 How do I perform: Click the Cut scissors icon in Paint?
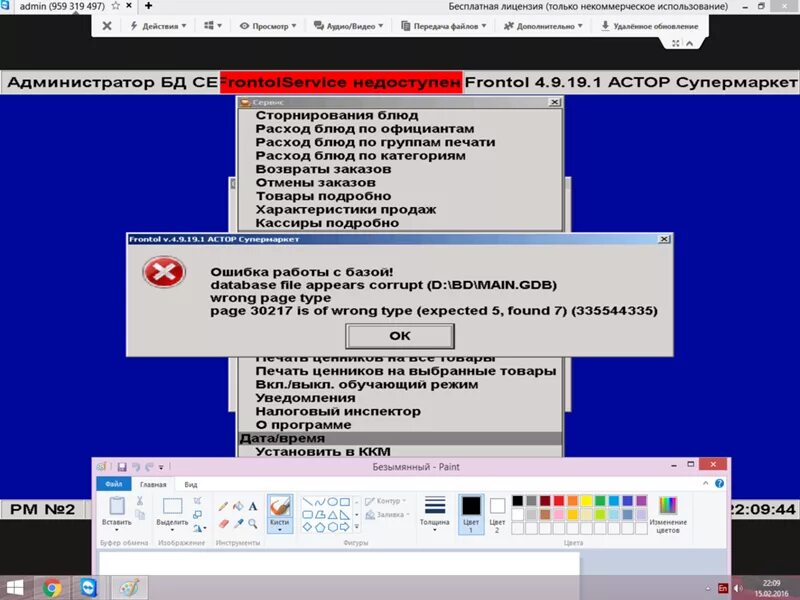coord(140,501)
